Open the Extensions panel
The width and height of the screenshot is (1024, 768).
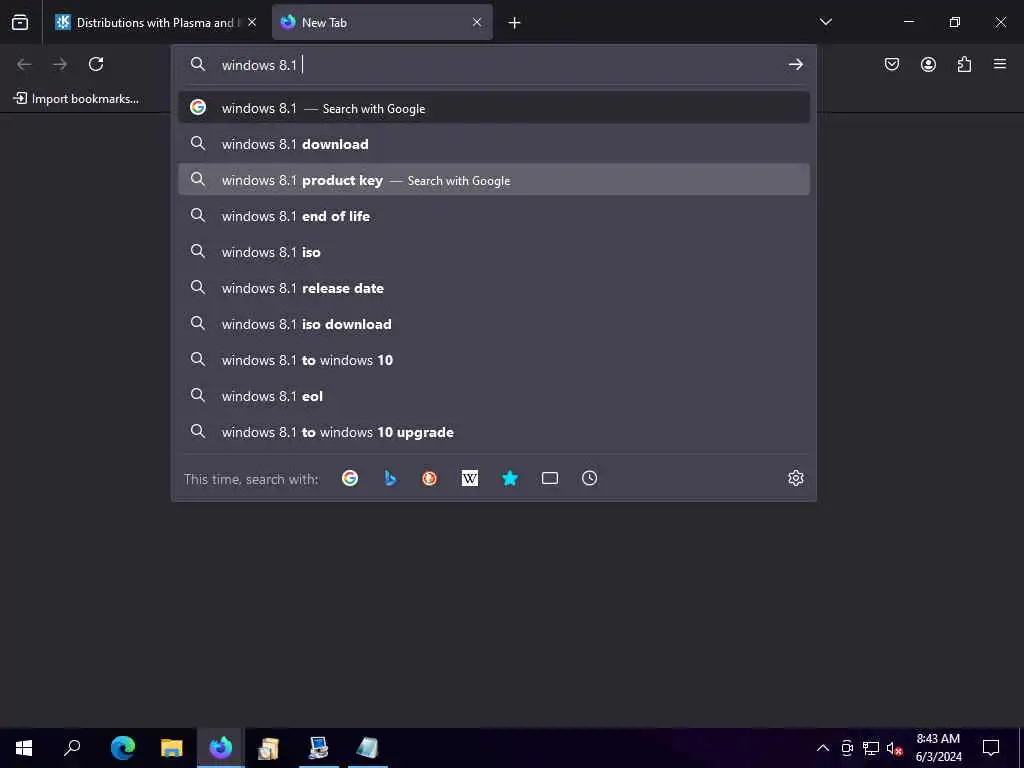coord(964,64)
